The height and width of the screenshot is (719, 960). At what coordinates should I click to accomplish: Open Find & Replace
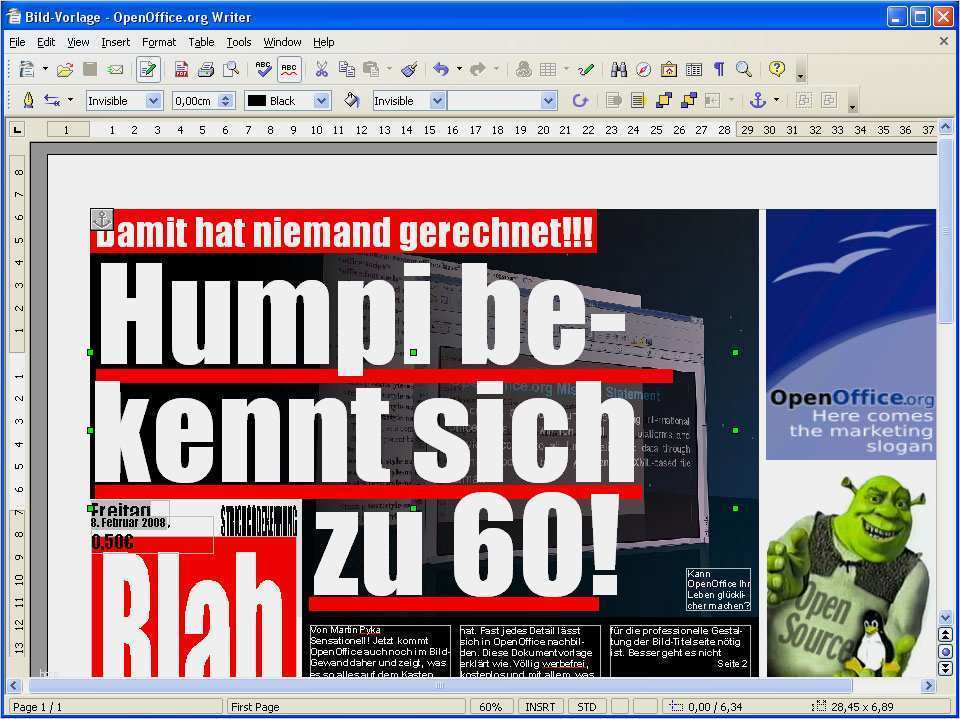click(x=621, y=70)
